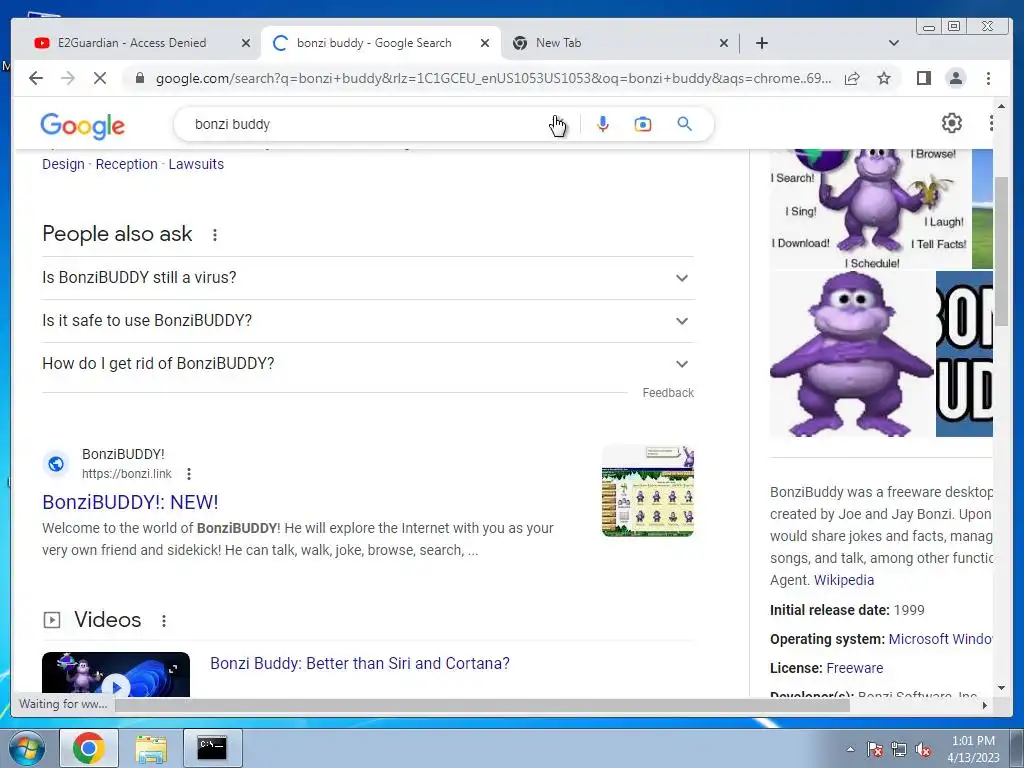Expand 'Is it safe to use BonziBUDDY?'
This screenshot has width=1024, height=768.
pos(368,321)
